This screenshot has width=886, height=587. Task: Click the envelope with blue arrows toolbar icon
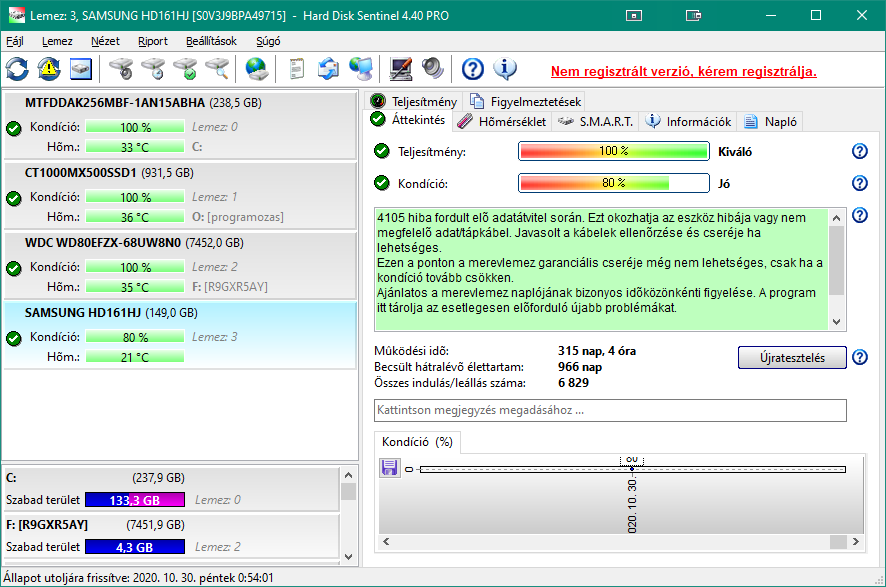coord(328,69)
